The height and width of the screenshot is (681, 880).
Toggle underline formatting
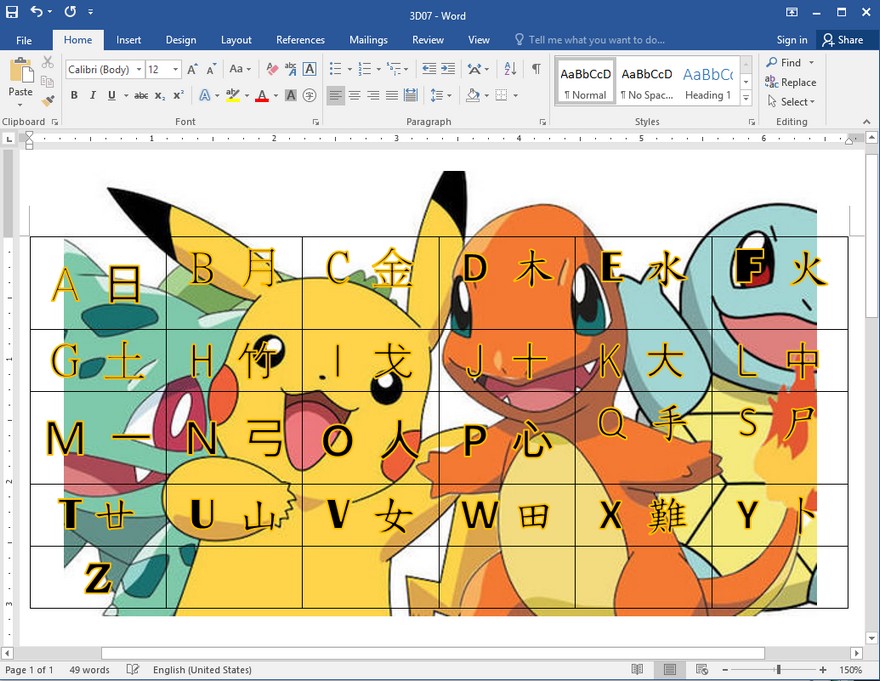click(112, 95)
